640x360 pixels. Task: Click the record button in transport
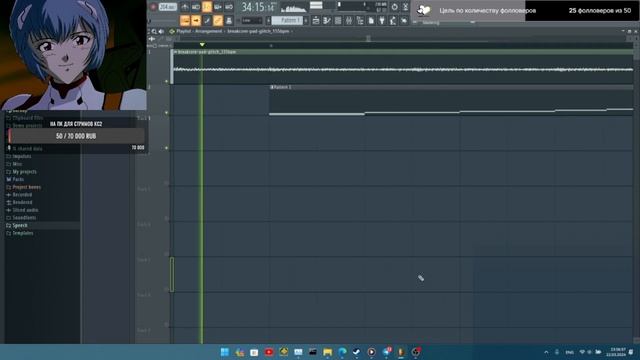pos(153,7)
